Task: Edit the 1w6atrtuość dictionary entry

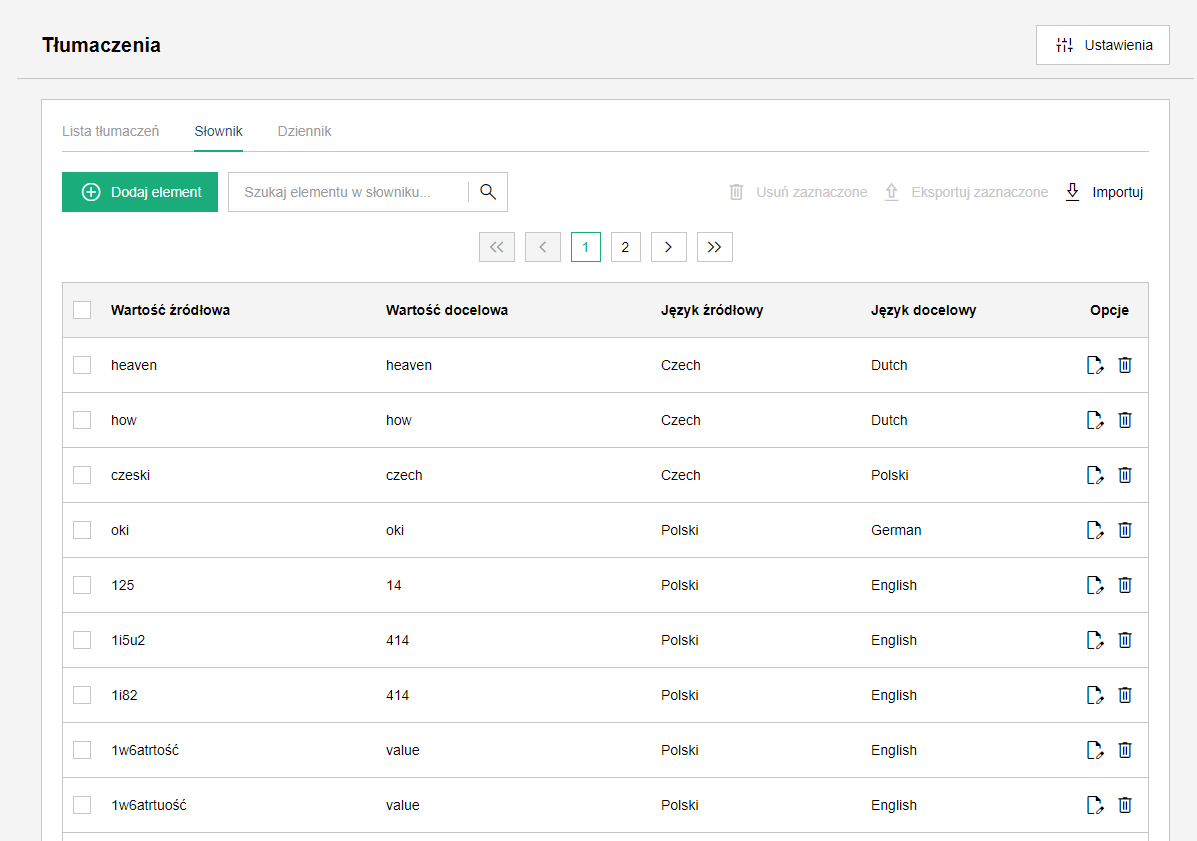Action: [1095, 805]
